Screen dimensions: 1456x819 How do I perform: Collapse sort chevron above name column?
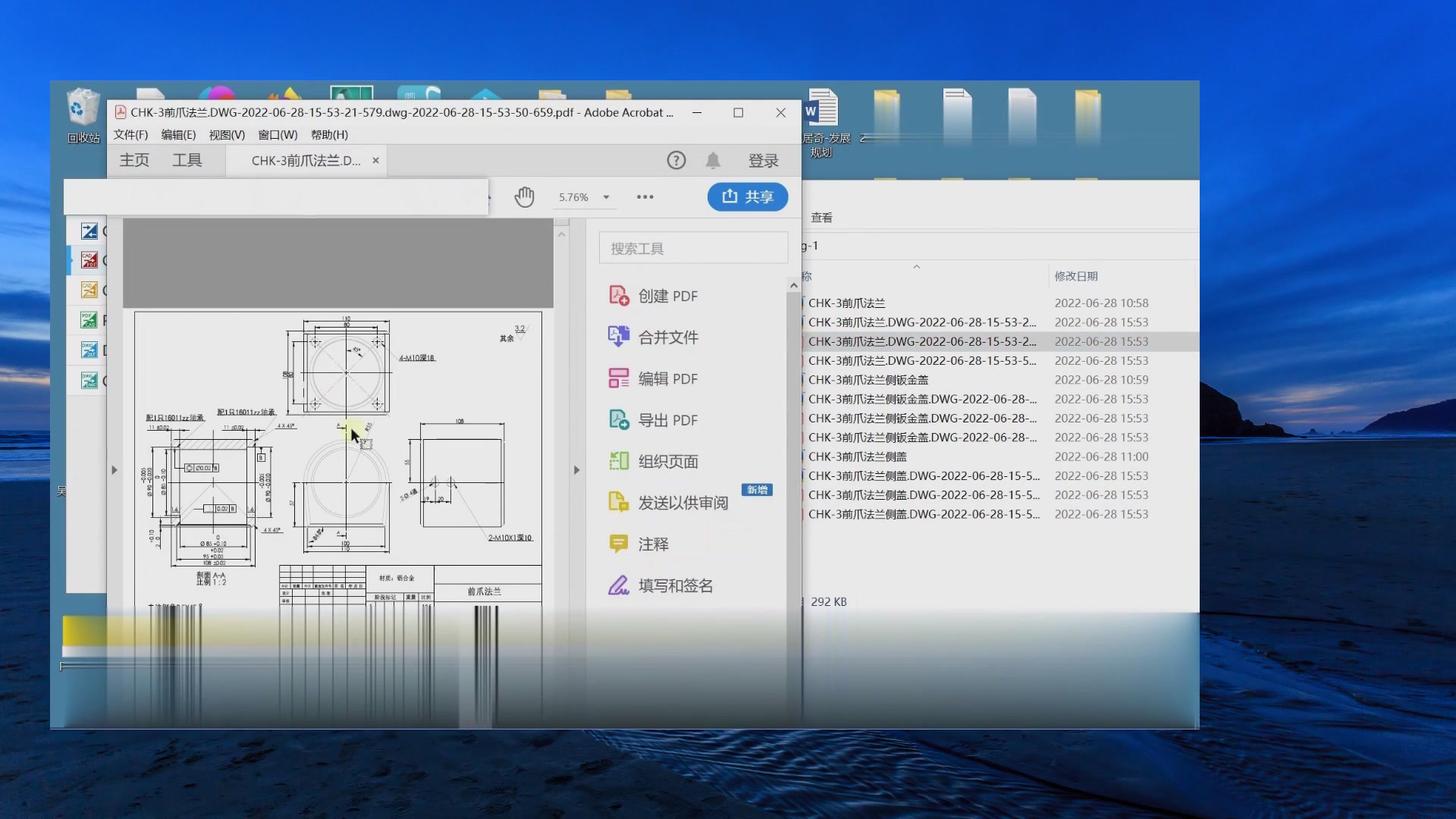[916, 267]
